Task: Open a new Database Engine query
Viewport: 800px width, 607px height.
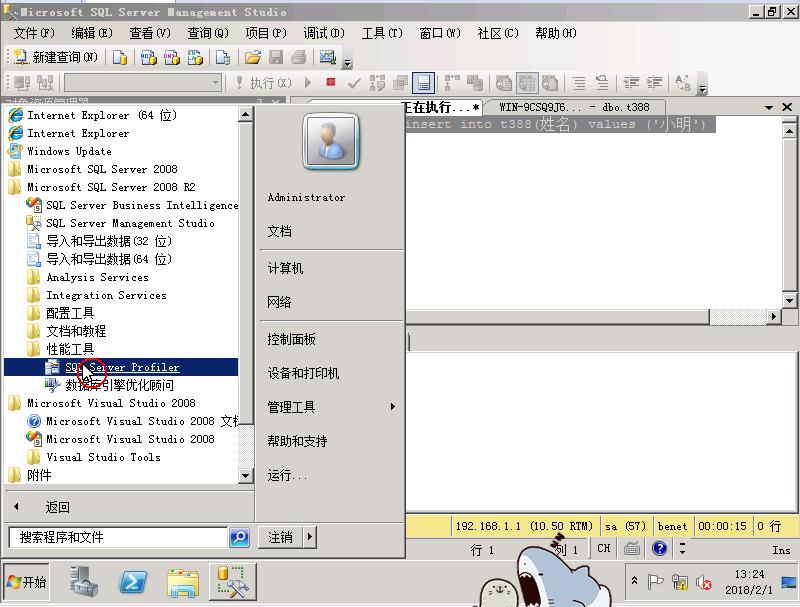Action: (120, 61)
